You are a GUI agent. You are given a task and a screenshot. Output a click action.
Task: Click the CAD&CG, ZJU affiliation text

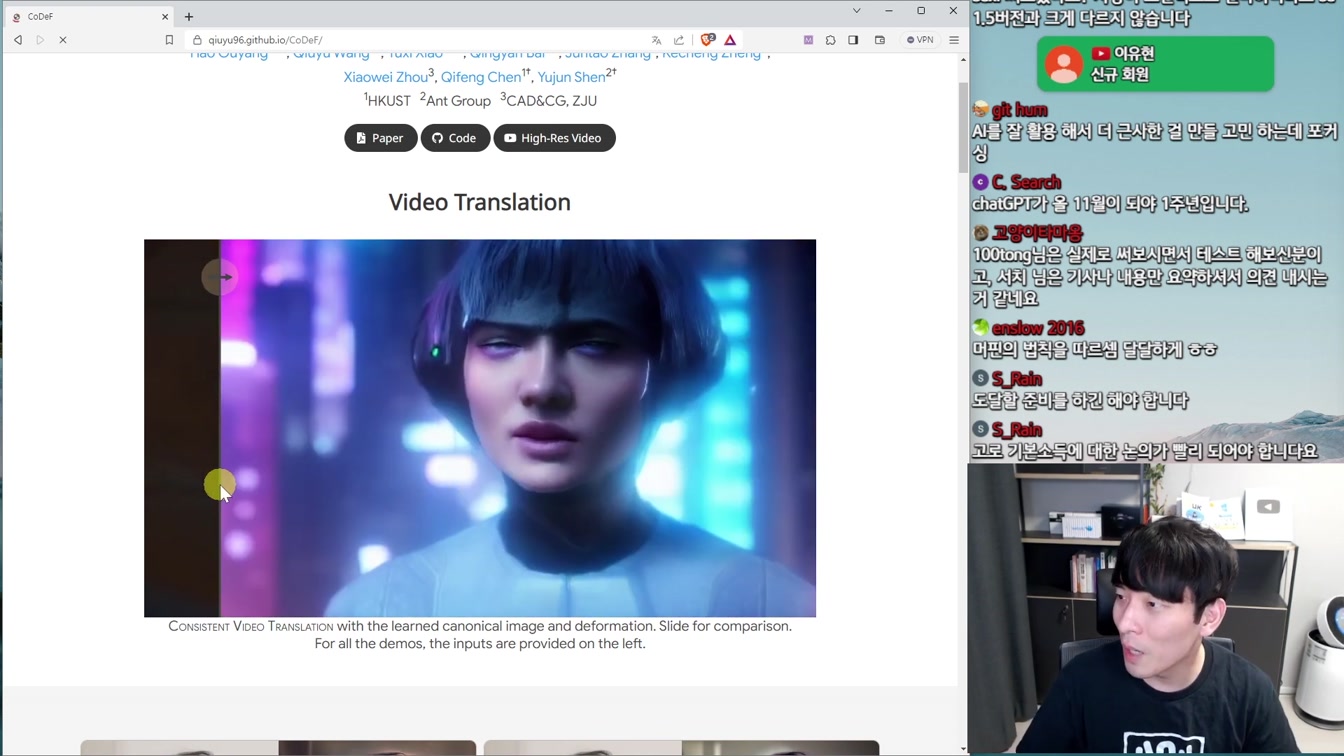(549, 101)
